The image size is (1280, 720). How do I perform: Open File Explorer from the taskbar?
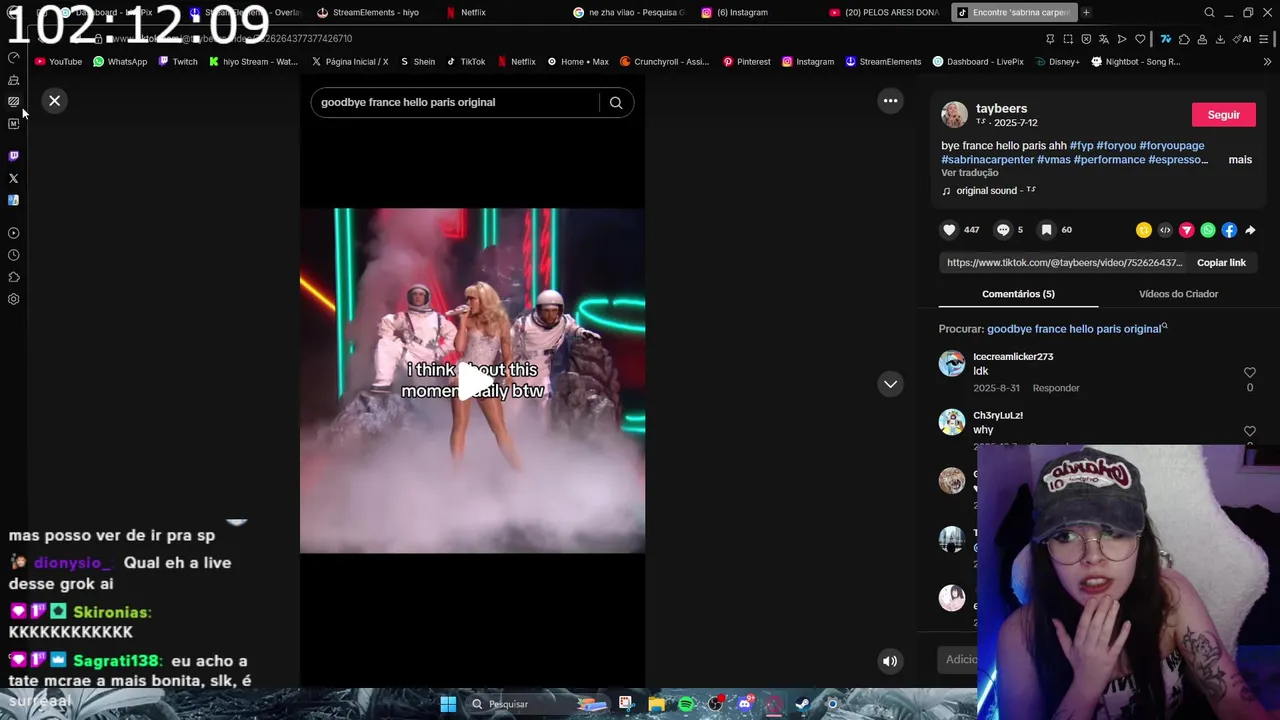(657, 704)
